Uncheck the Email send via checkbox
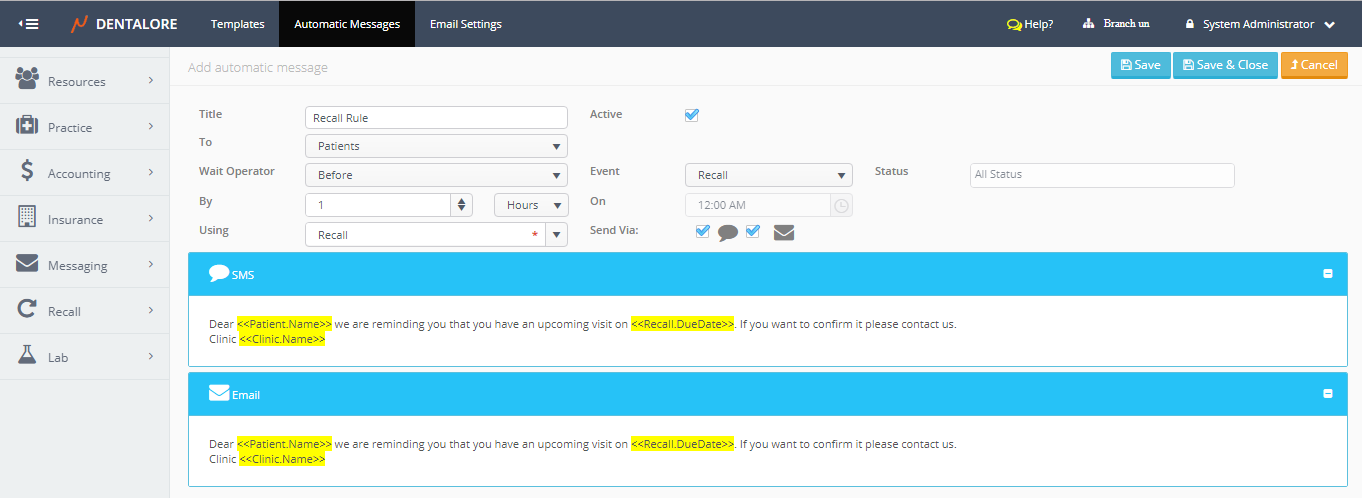Image resolution: width=1362 pixels, height=498 pixels. (x=753, y=231)
